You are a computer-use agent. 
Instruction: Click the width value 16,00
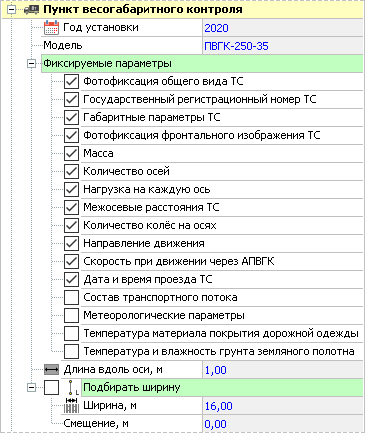click(283, 406)
